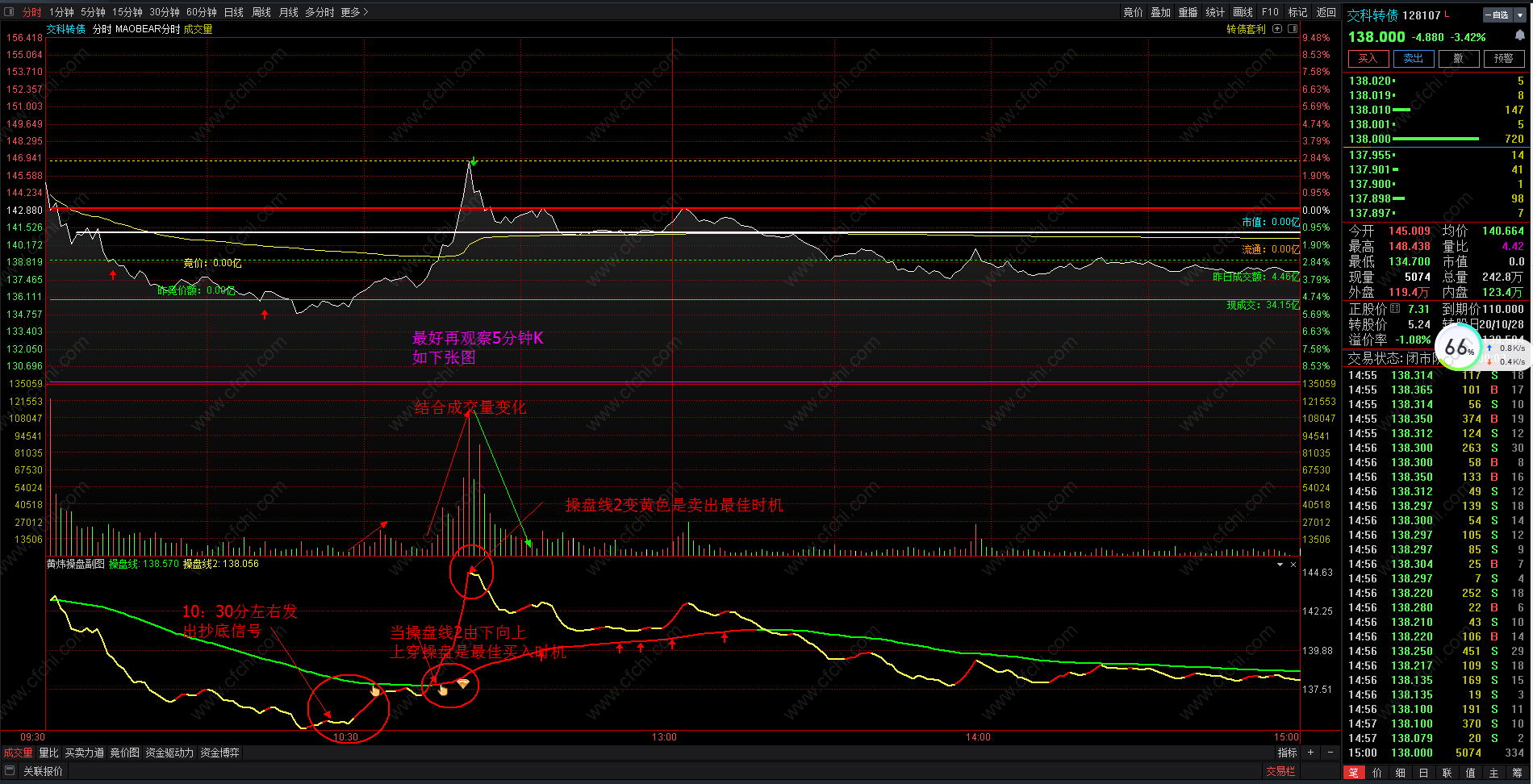This screenshot has height=784, width=1533.
Task: Click the floating 66% speed widget
Action: coord(1459,348)
